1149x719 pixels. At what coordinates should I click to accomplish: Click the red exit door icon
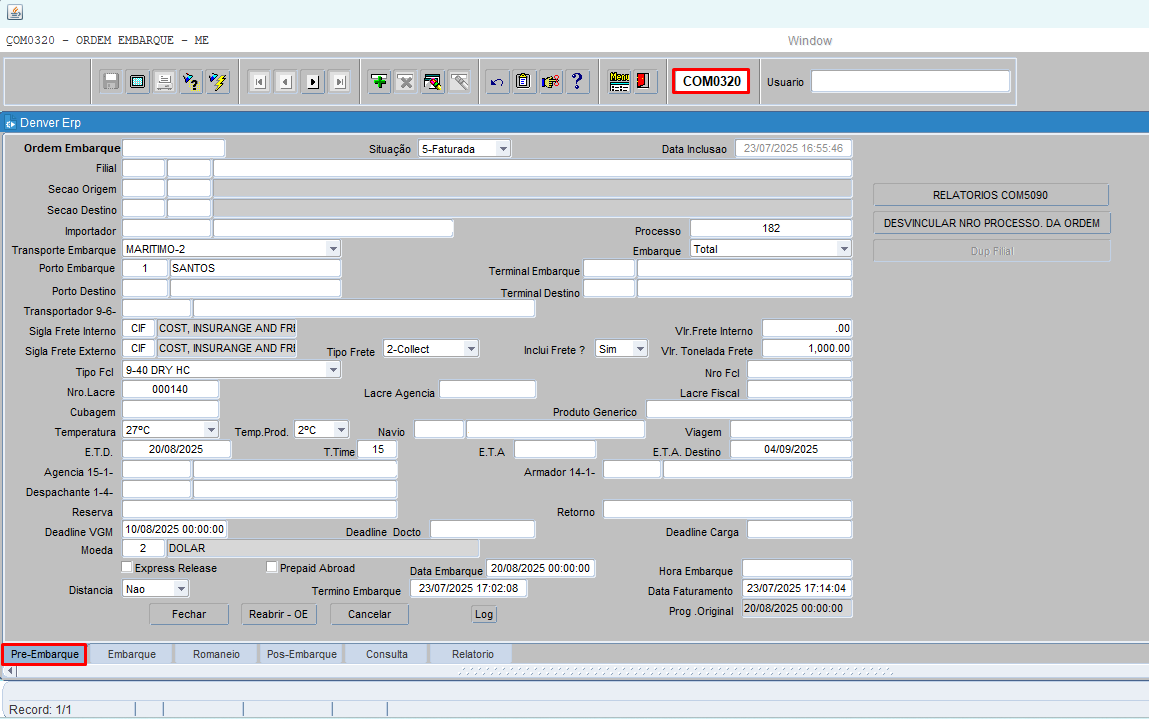point(645,82)
